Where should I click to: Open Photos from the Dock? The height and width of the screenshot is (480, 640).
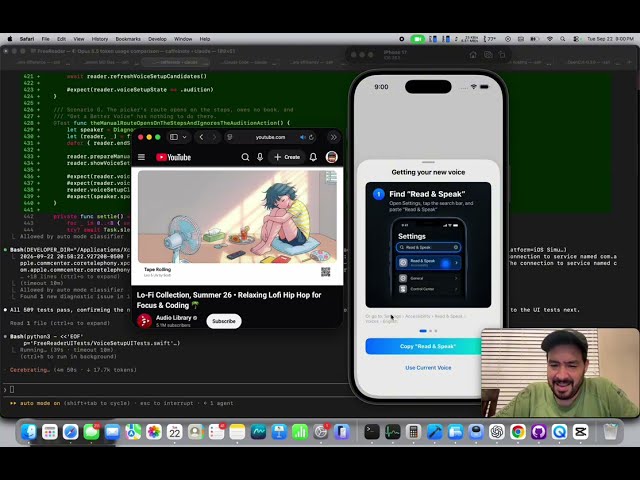click(154, 432)
